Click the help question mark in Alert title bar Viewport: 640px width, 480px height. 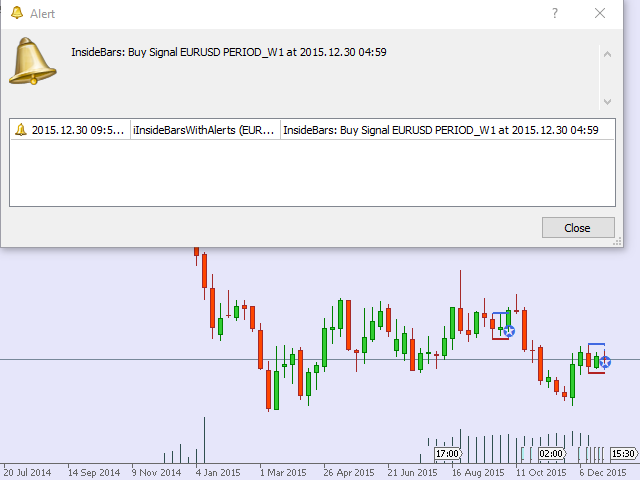[x=555, y=13]
